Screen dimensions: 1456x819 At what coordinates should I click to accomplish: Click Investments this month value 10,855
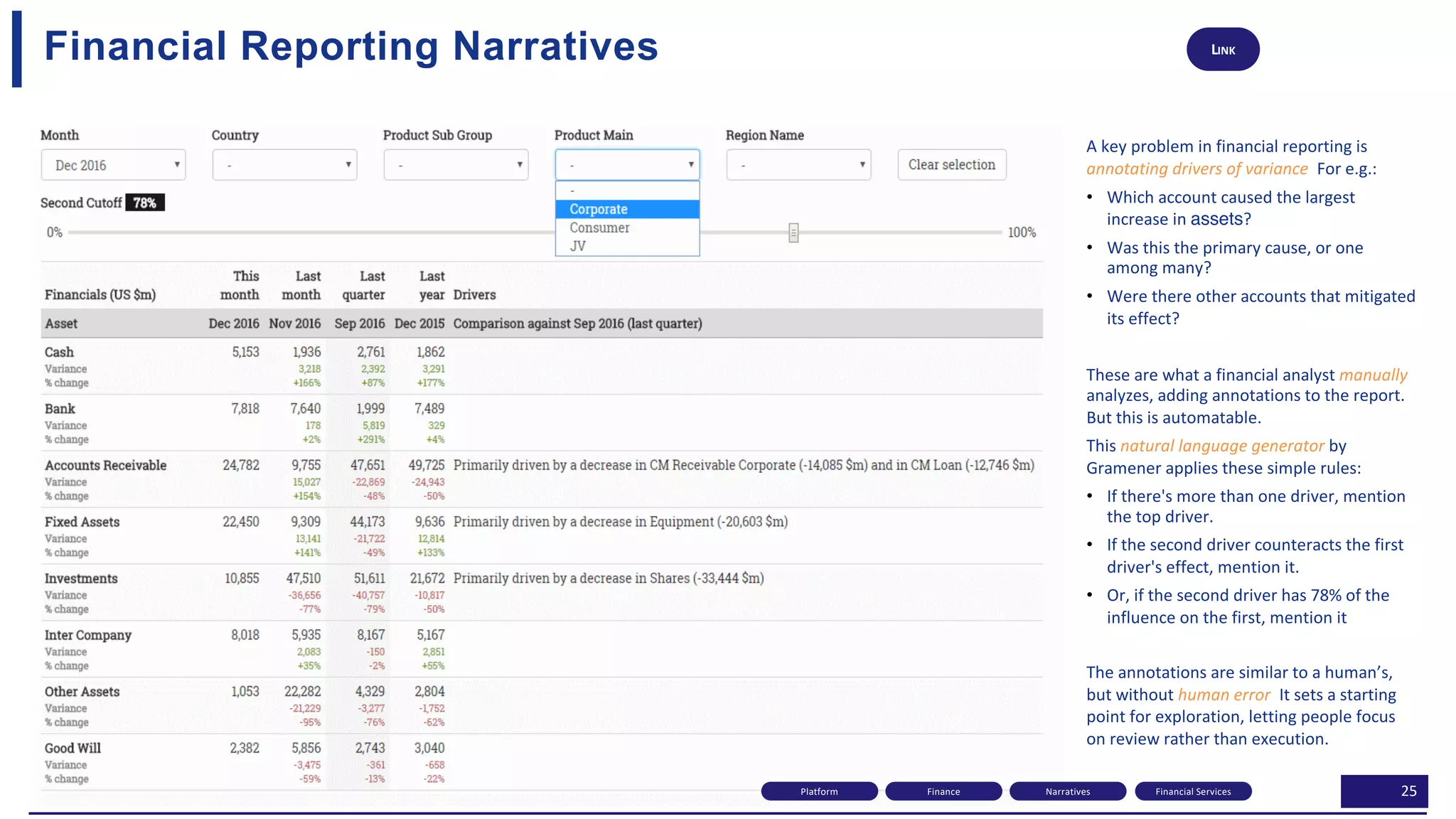click(x=242, y=579)
